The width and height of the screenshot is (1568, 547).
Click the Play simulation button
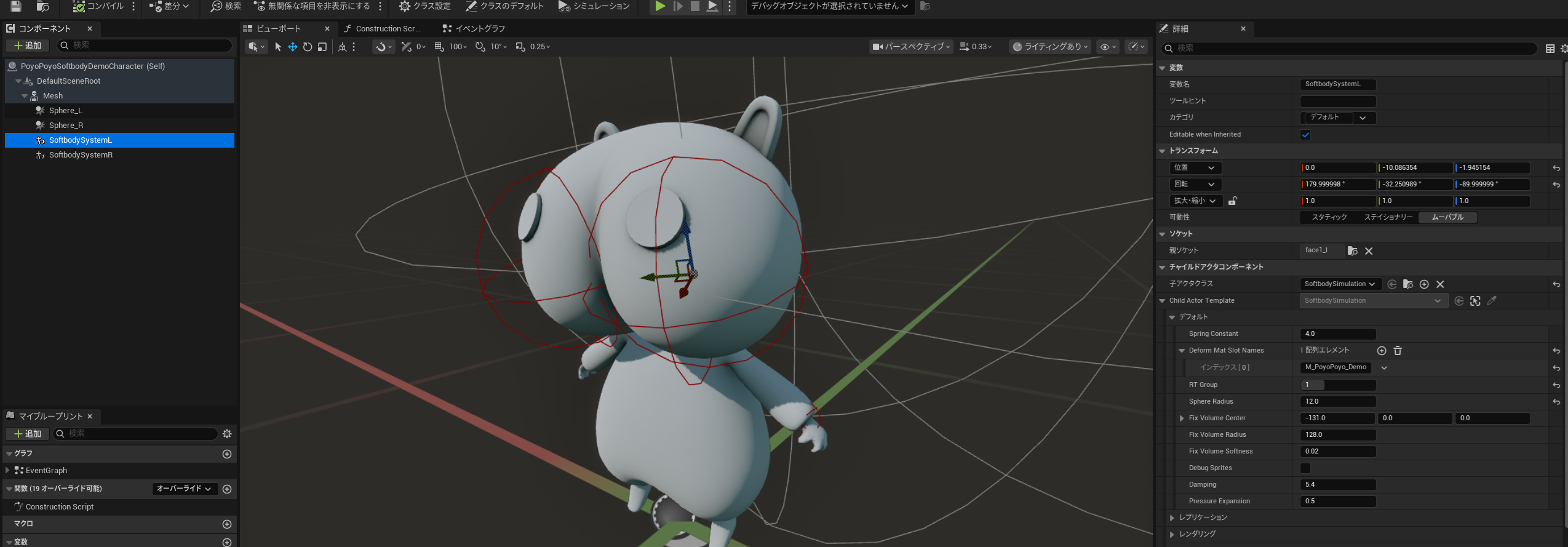(x=659, y=6)
